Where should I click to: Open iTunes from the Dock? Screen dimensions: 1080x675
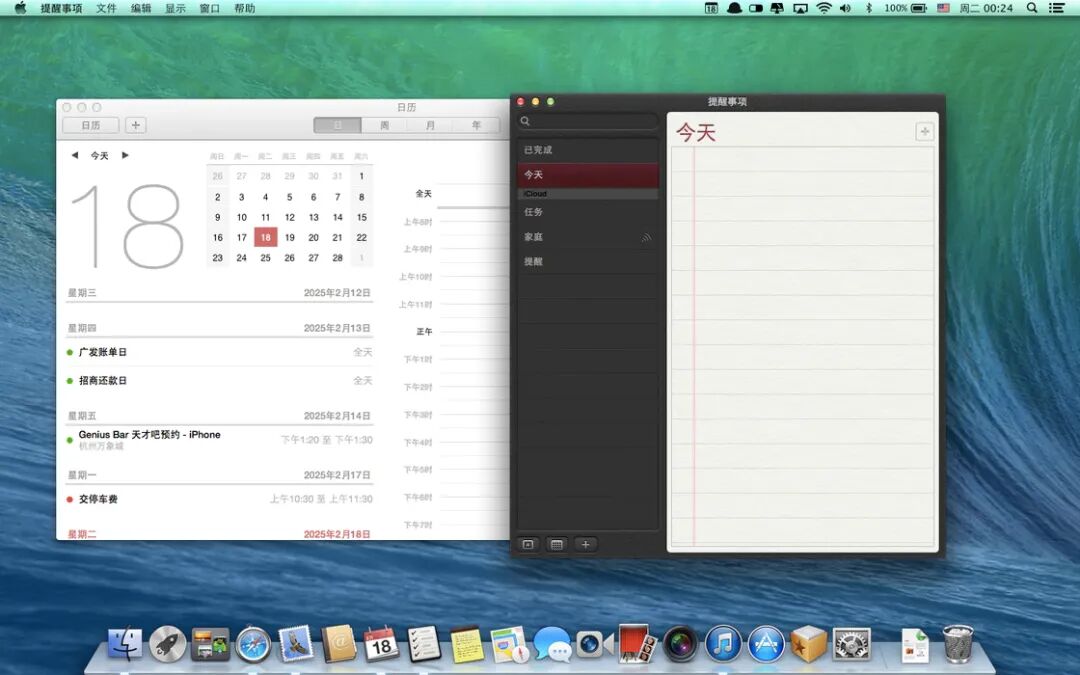[723, 644]
